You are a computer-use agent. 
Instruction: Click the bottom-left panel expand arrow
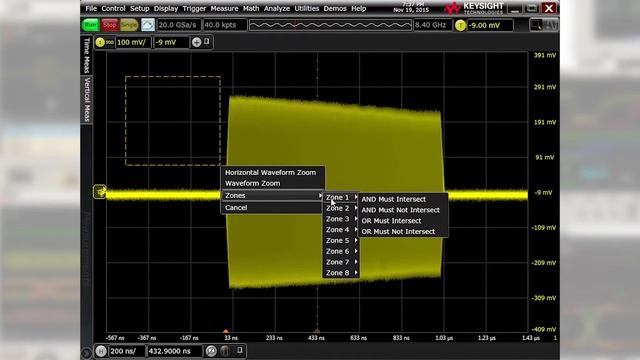coord(86,353)
